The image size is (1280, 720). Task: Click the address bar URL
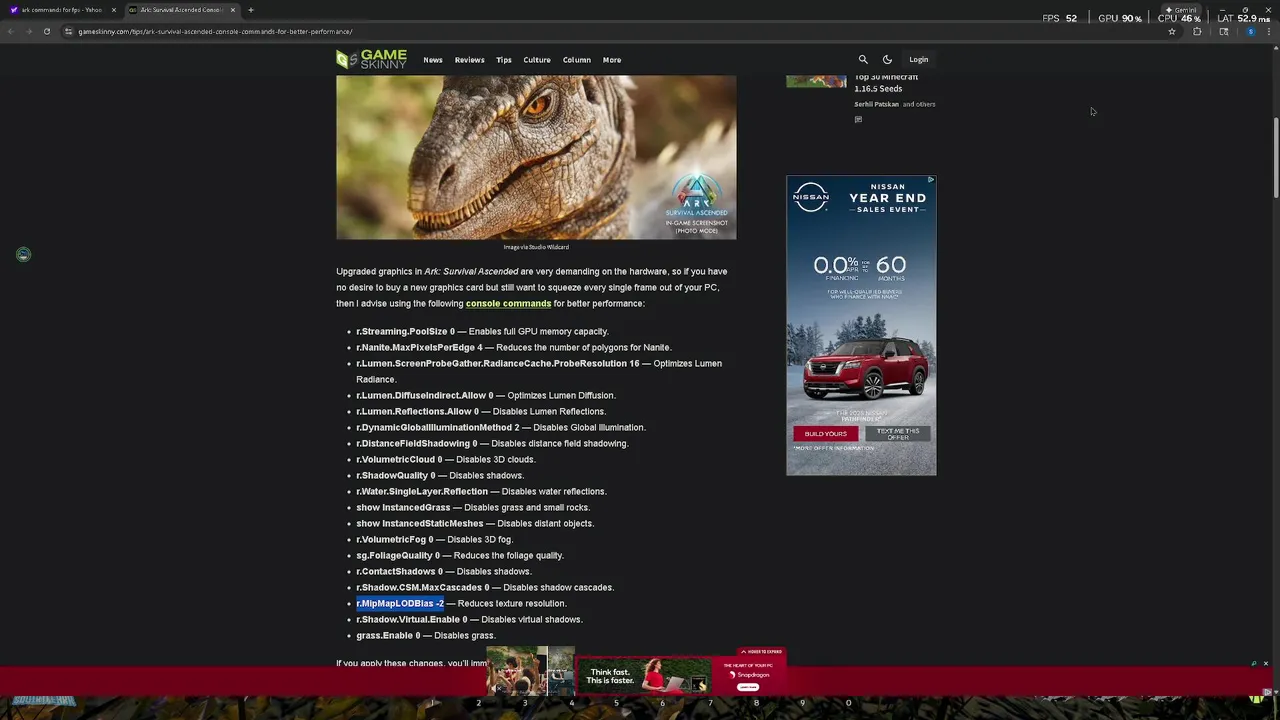click(215, 31)
